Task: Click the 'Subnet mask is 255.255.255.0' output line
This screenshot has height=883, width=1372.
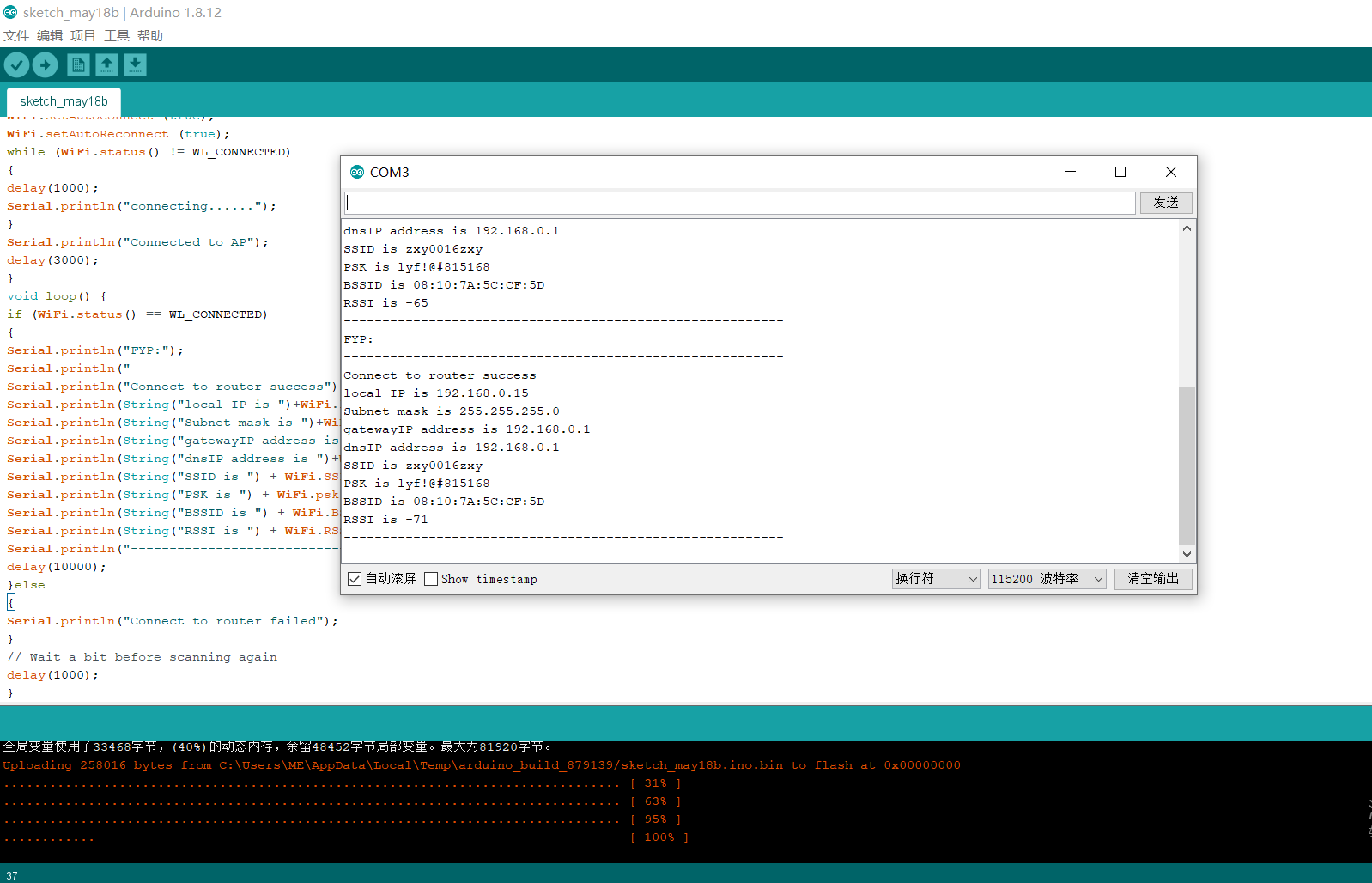Action: pos(452,411)
